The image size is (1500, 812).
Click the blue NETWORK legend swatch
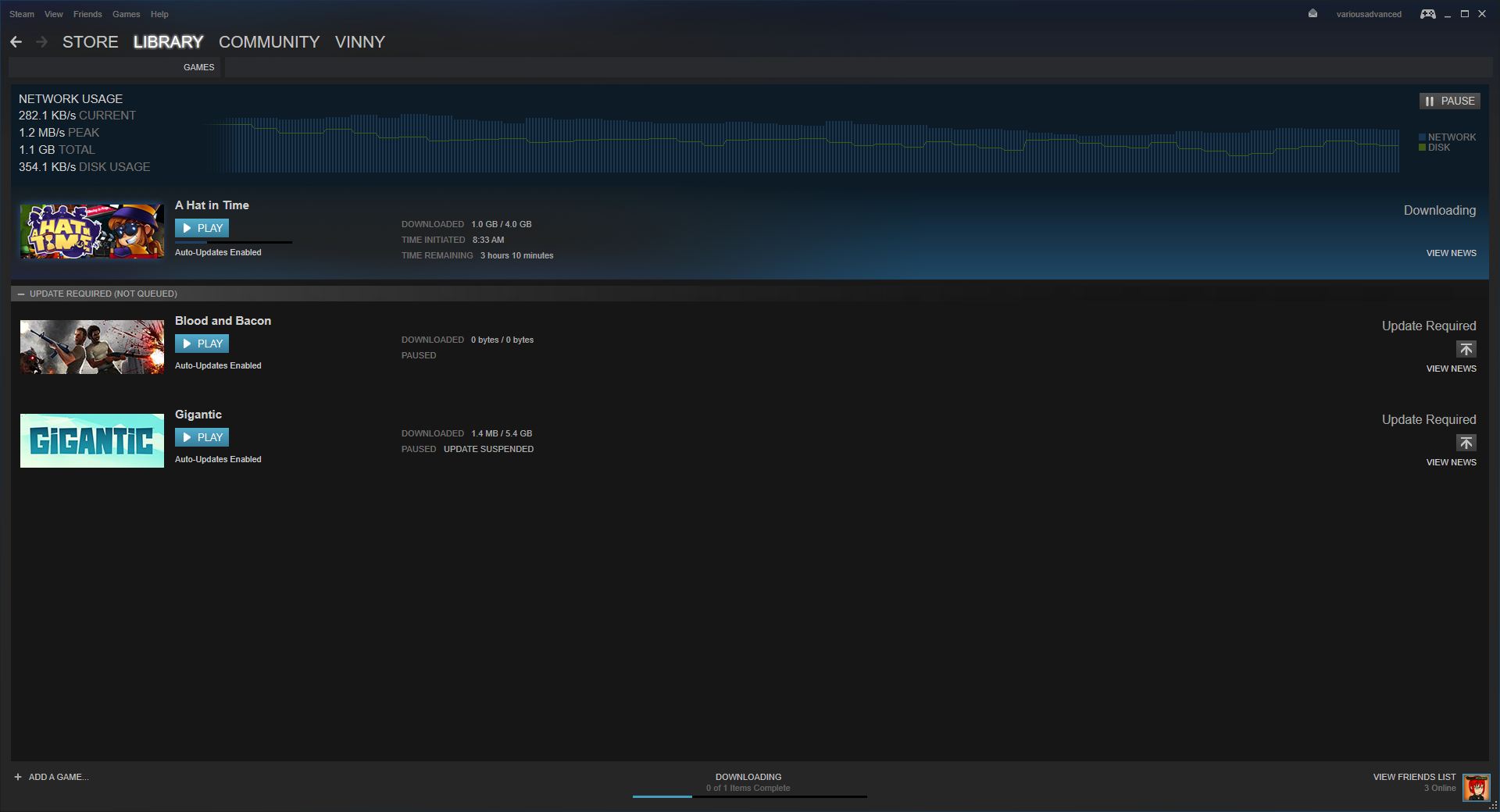click(1423, 137)
